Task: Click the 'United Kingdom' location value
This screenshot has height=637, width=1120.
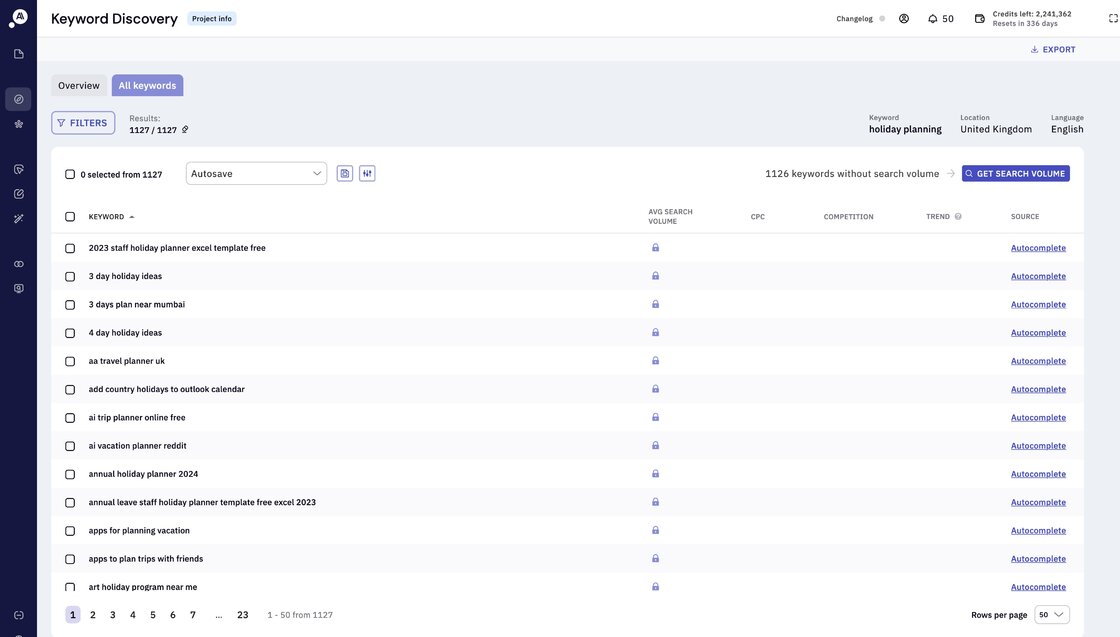Action: 996,129
